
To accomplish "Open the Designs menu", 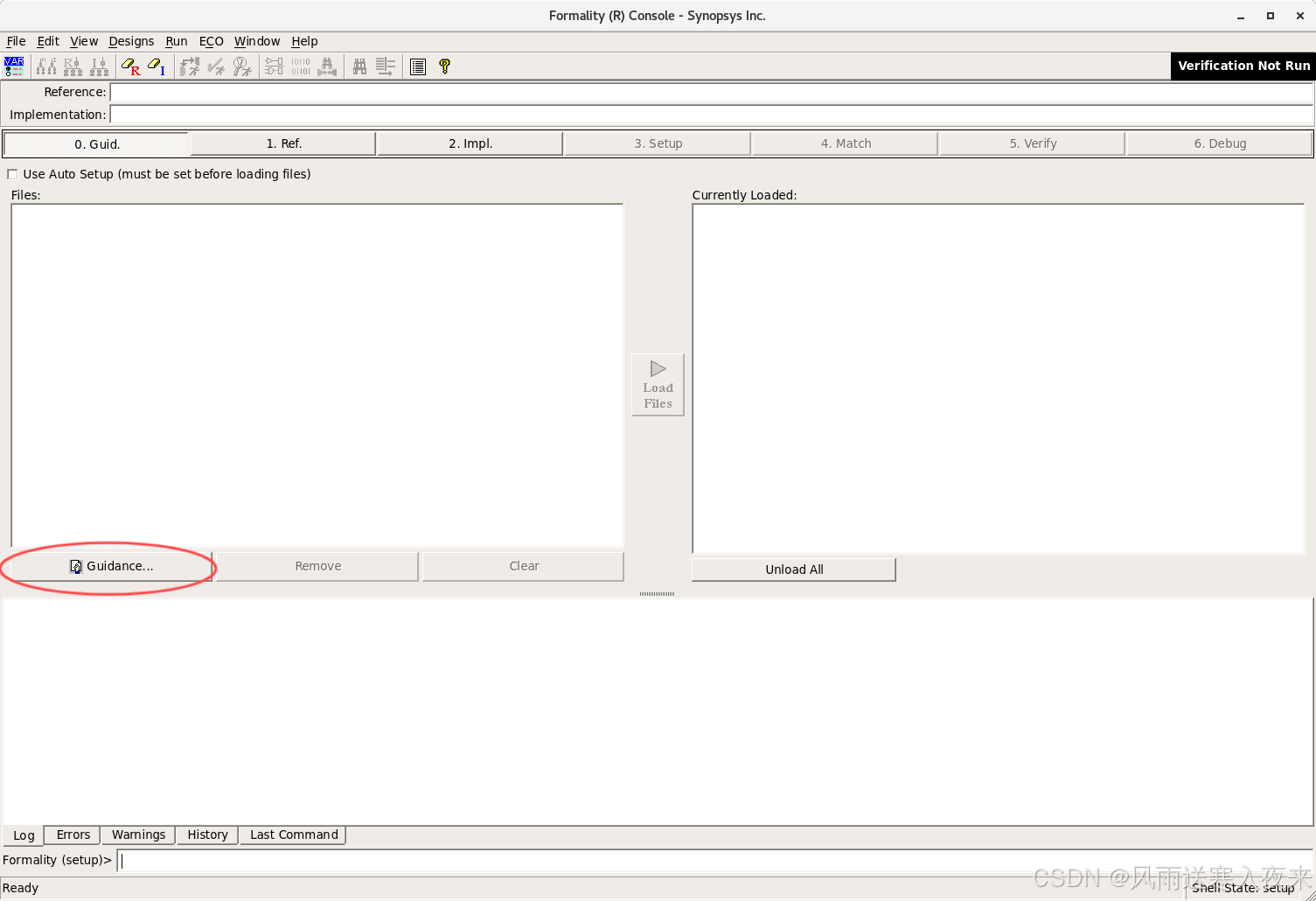I will click(x=131, y=41).
